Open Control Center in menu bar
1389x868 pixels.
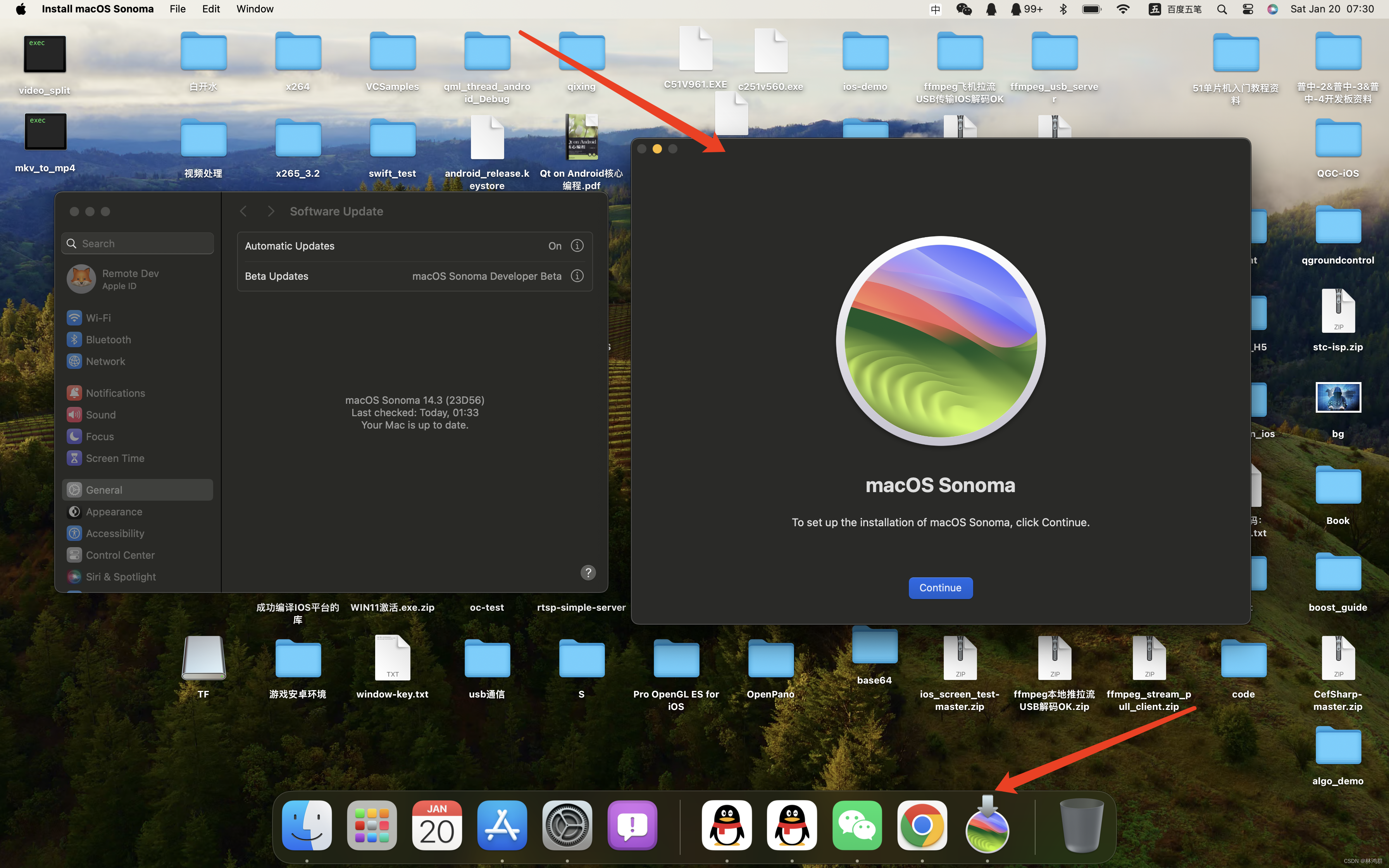1247,9
